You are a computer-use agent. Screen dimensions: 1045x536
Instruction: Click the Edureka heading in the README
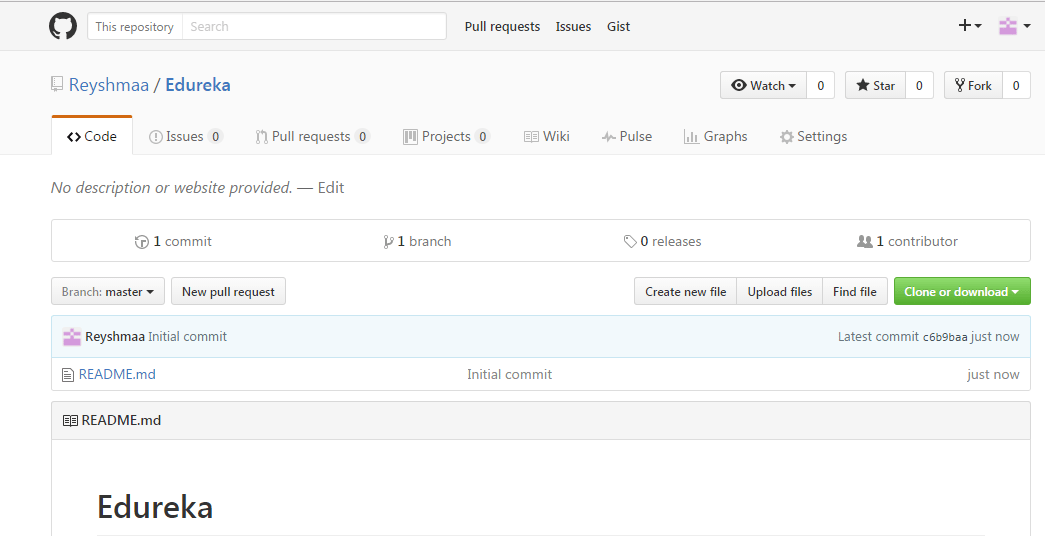155,507
